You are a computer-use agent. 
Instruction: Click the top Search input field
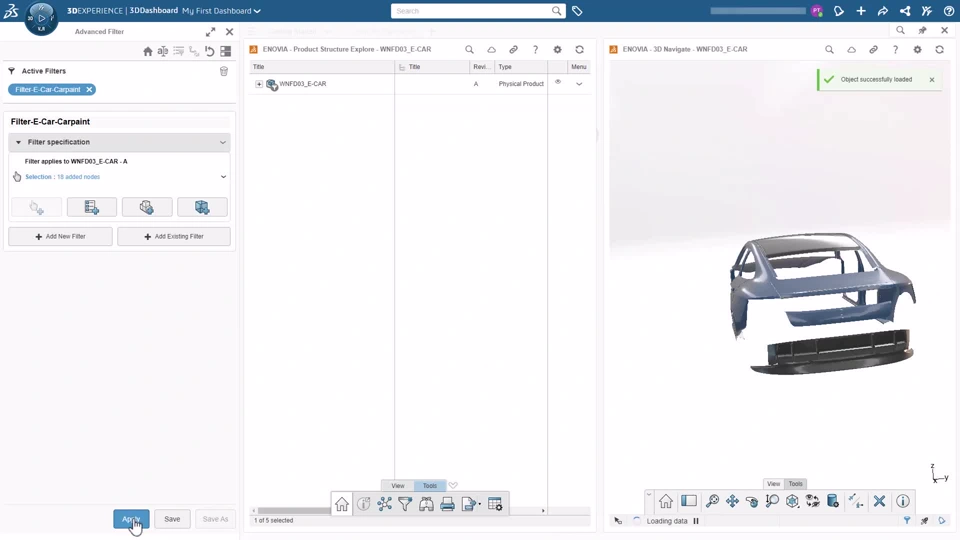pyautogui.click(x=471, y=11)
